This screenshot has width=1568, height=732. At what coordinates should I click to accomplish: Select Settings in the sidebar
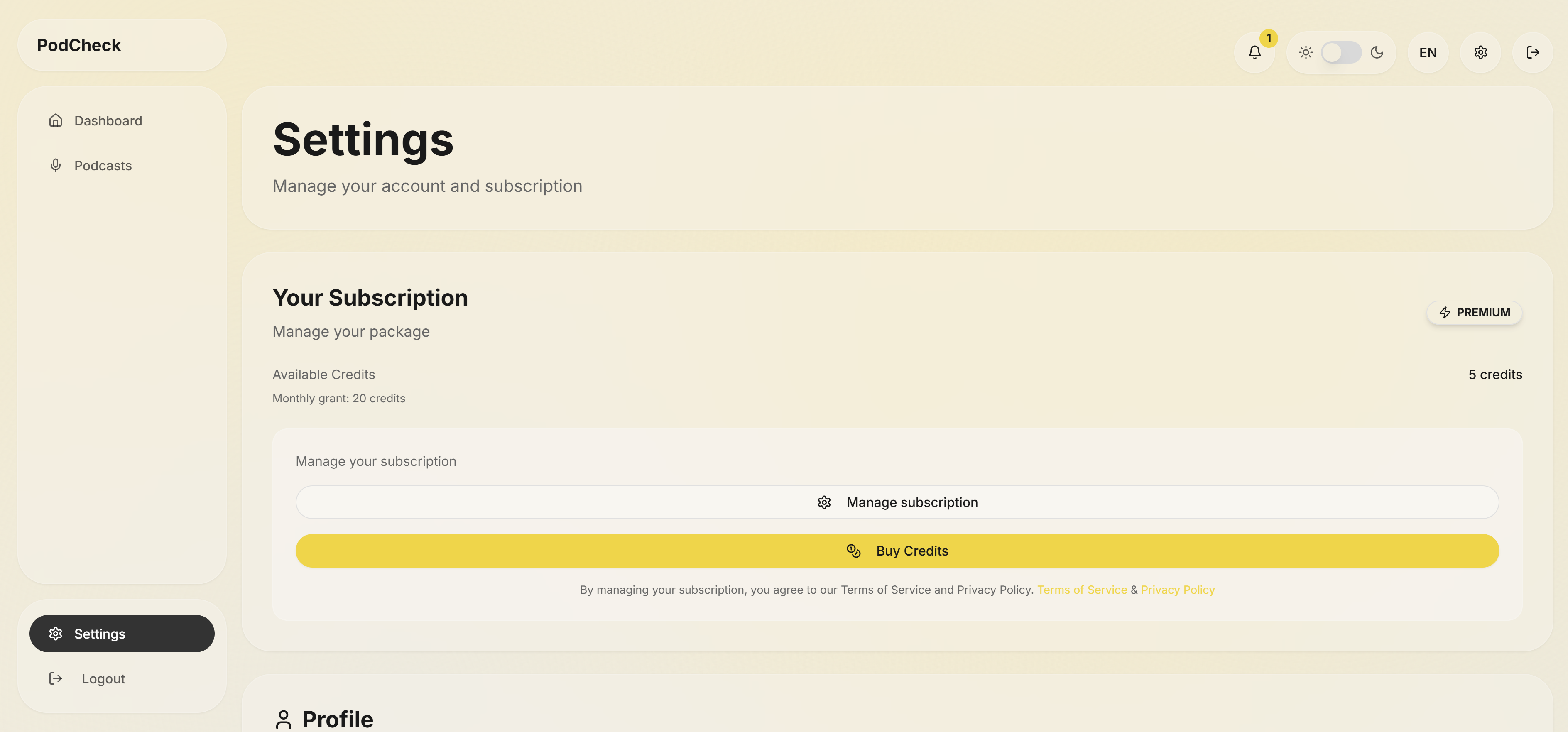click(x=122, y=634)
